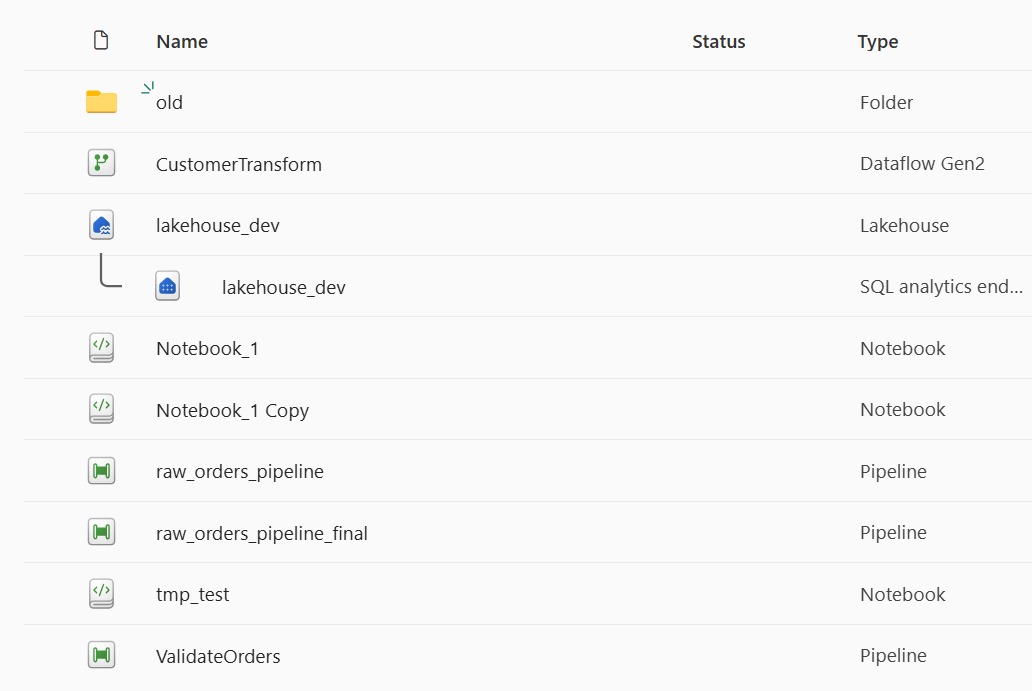Click the tmp_test notebook icon
Image resolution: width=1032 pixels, height=691 pixels.
pos(101,594)
